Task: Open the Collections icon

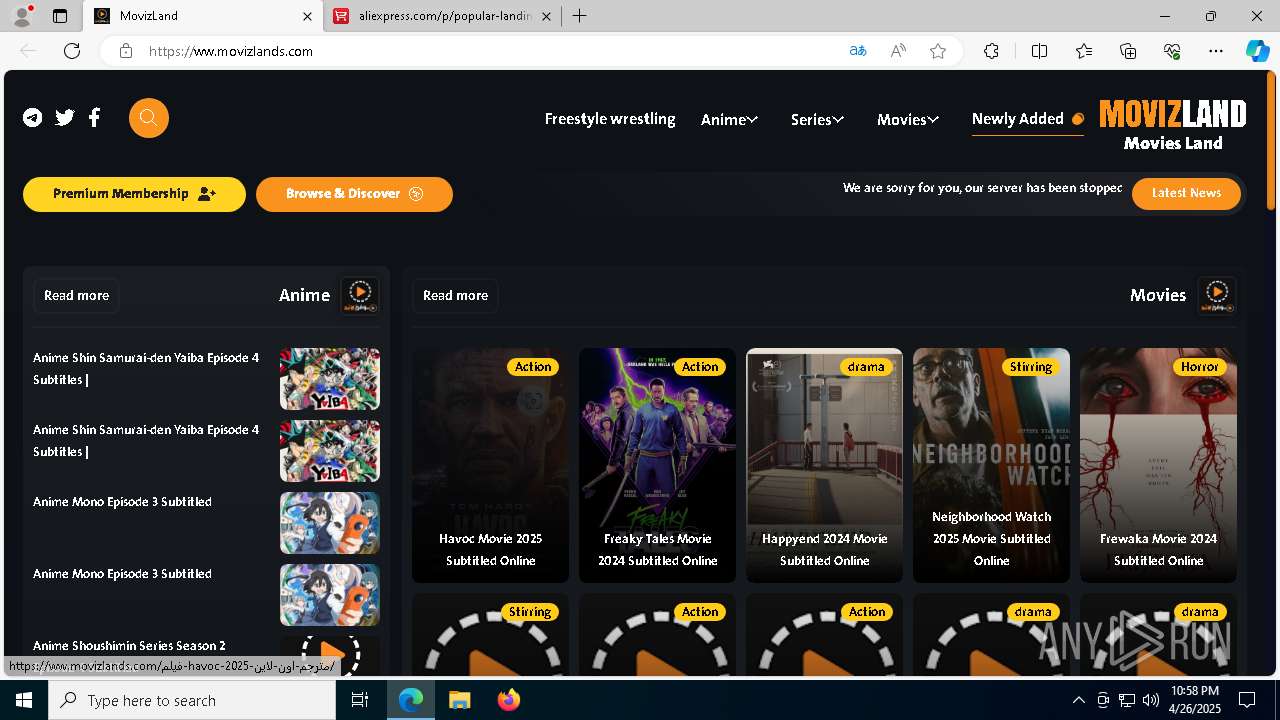Action: click(x=1128, y=51)
